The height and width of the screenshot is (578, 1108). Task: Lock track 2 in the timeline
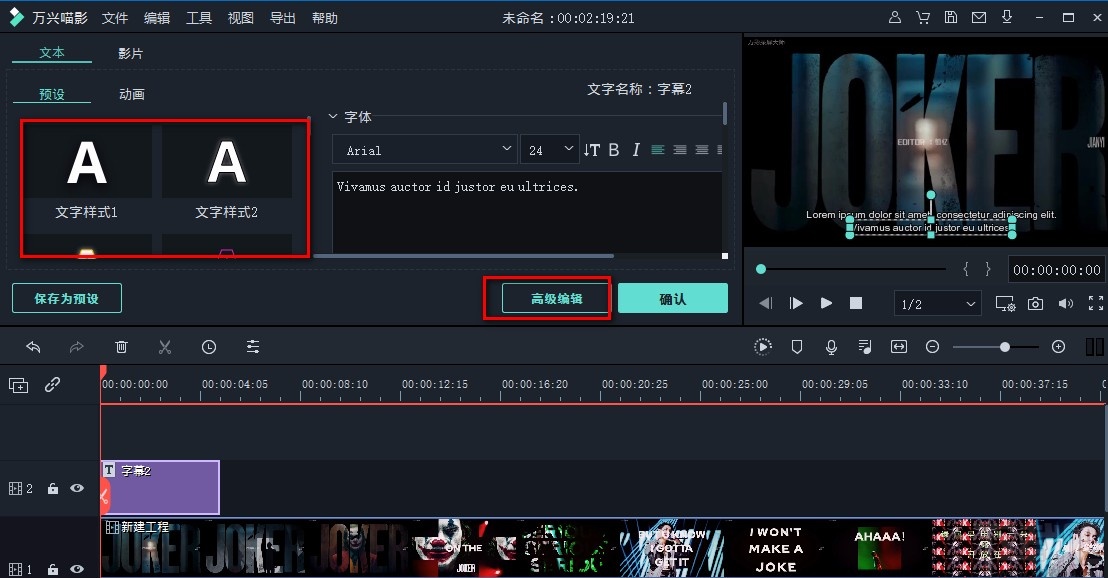53,488
